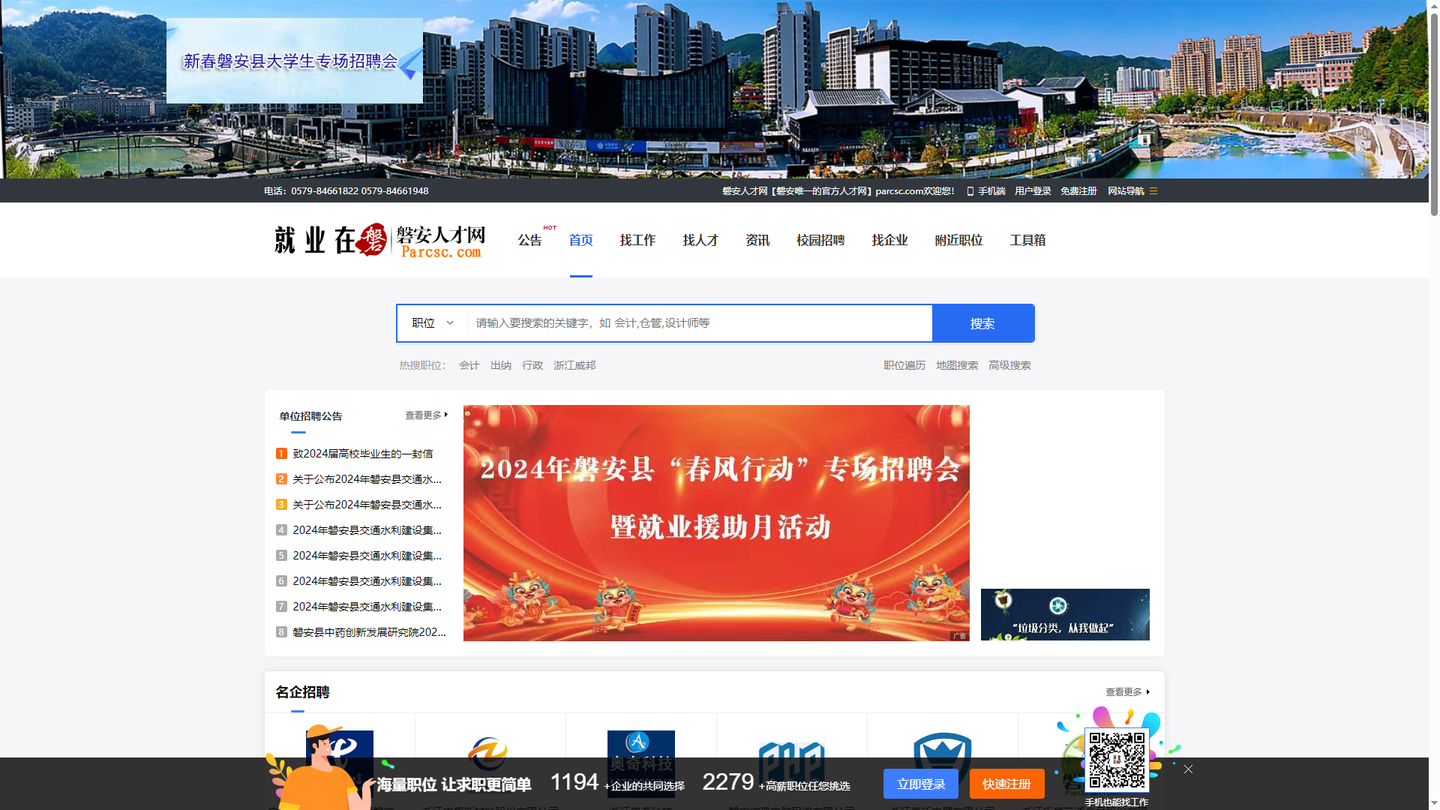This screenshot has width=1440, height=810.
Task: Open the 找企业 navigation item
Action: [890, 240]
